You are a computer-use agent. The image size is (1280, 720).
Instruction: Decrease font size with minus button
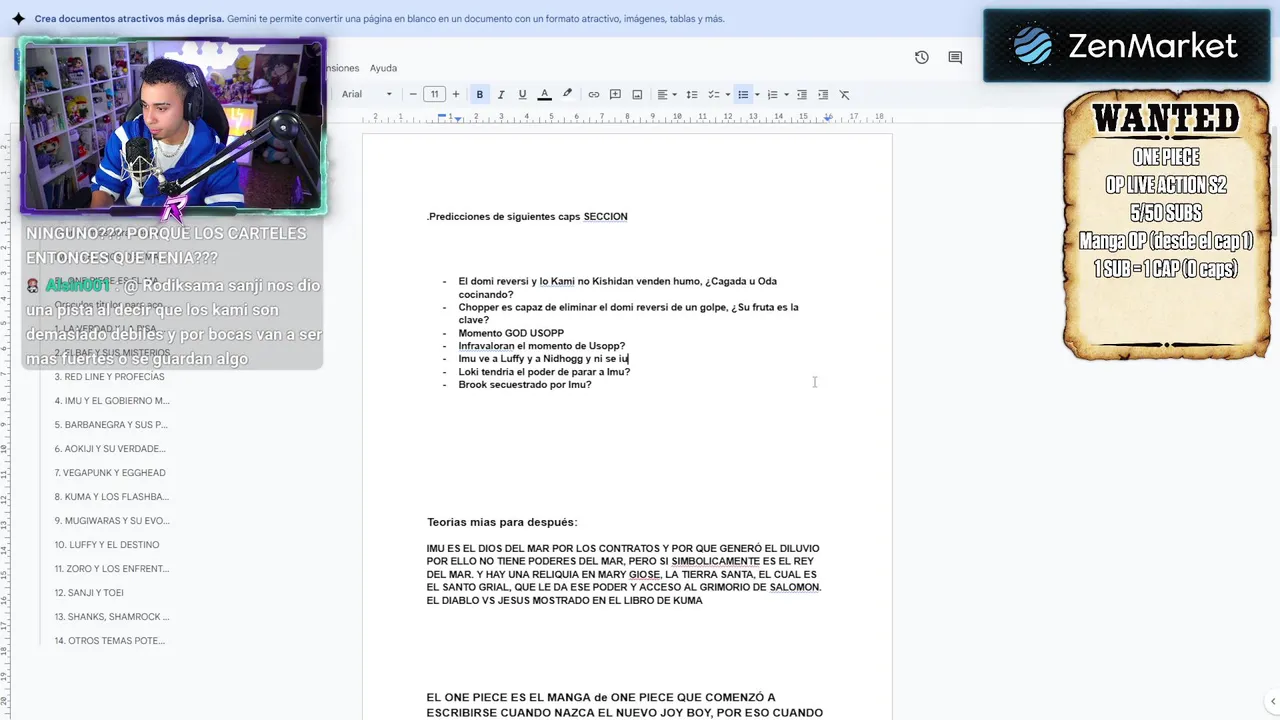click(413, 94)
